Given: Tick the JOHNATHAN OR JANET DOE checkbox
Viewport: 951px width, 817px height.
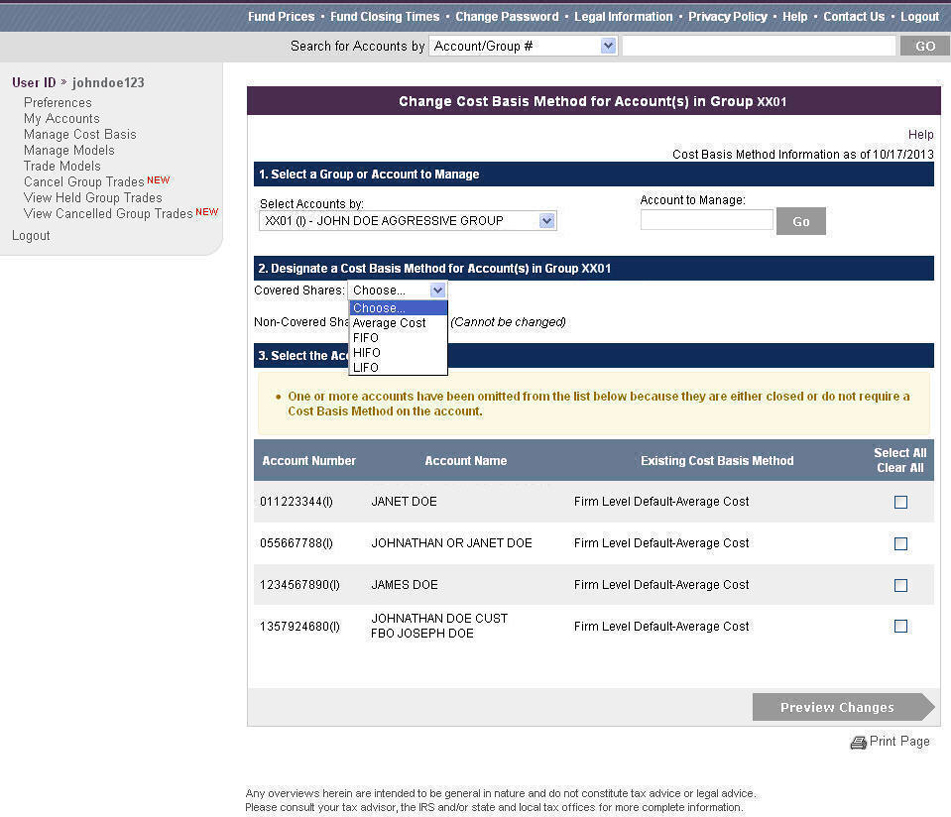Looking at the screenshot, I should point(900,544).
